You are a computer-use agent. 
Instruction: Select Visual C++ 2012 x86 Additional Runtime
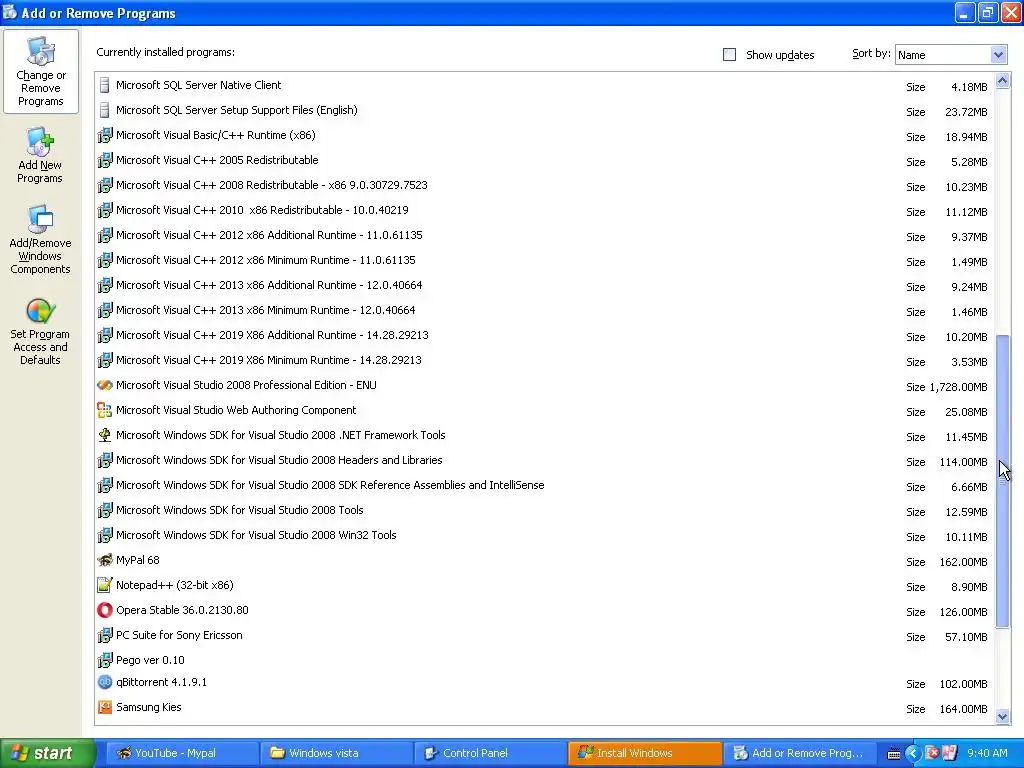544,235
